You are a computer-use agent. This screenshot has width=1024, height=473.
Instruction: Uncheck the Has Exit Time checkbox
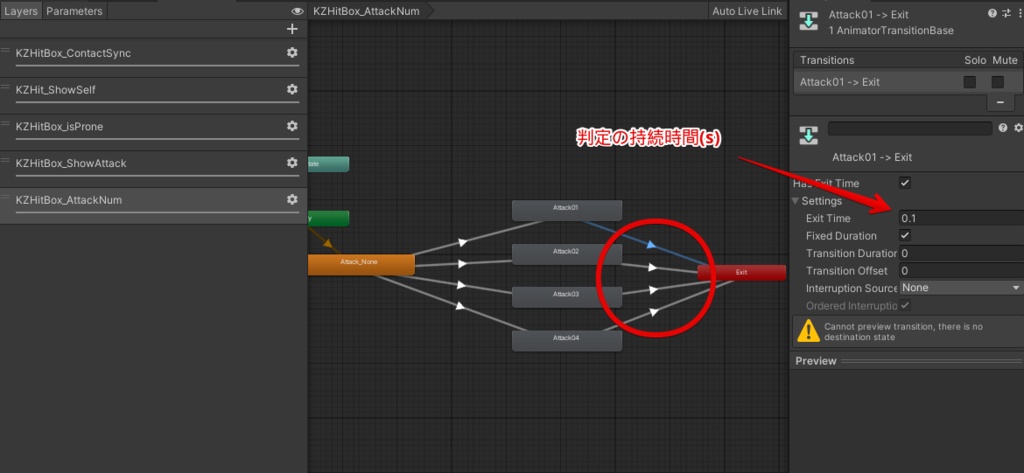[x=904, y=183]
